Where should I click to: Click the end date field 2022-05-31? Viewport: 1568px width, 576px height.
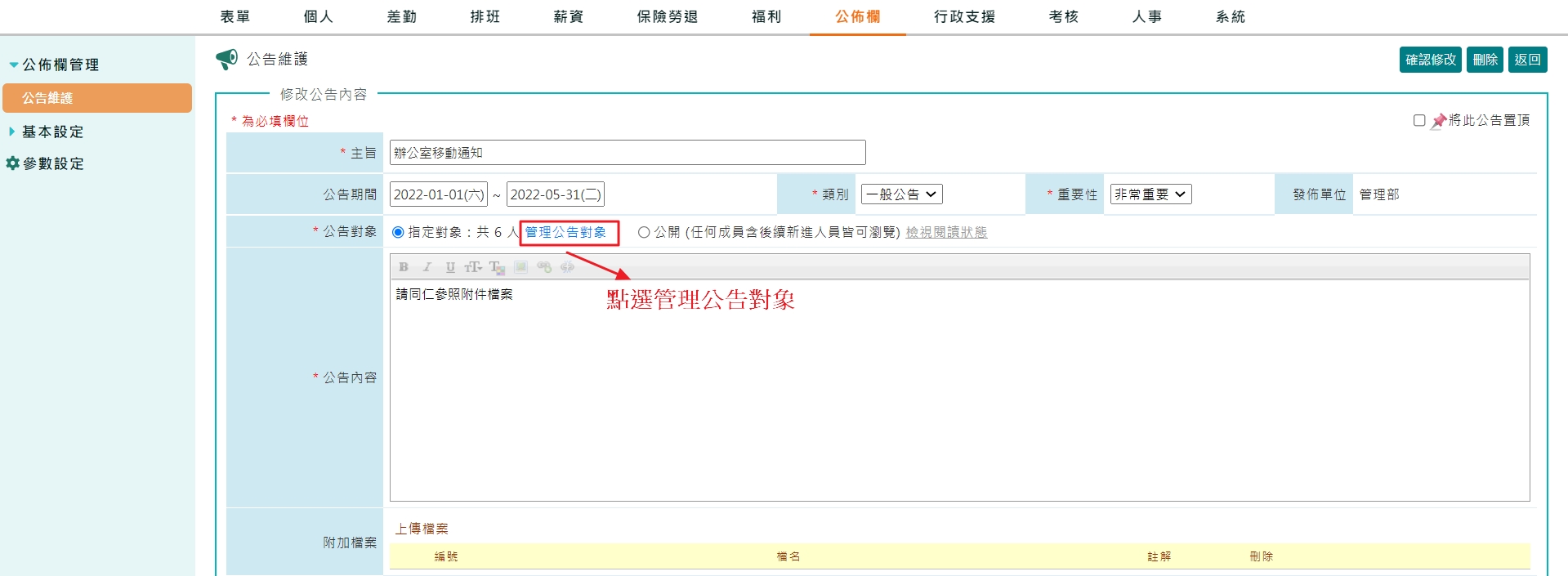556,194
